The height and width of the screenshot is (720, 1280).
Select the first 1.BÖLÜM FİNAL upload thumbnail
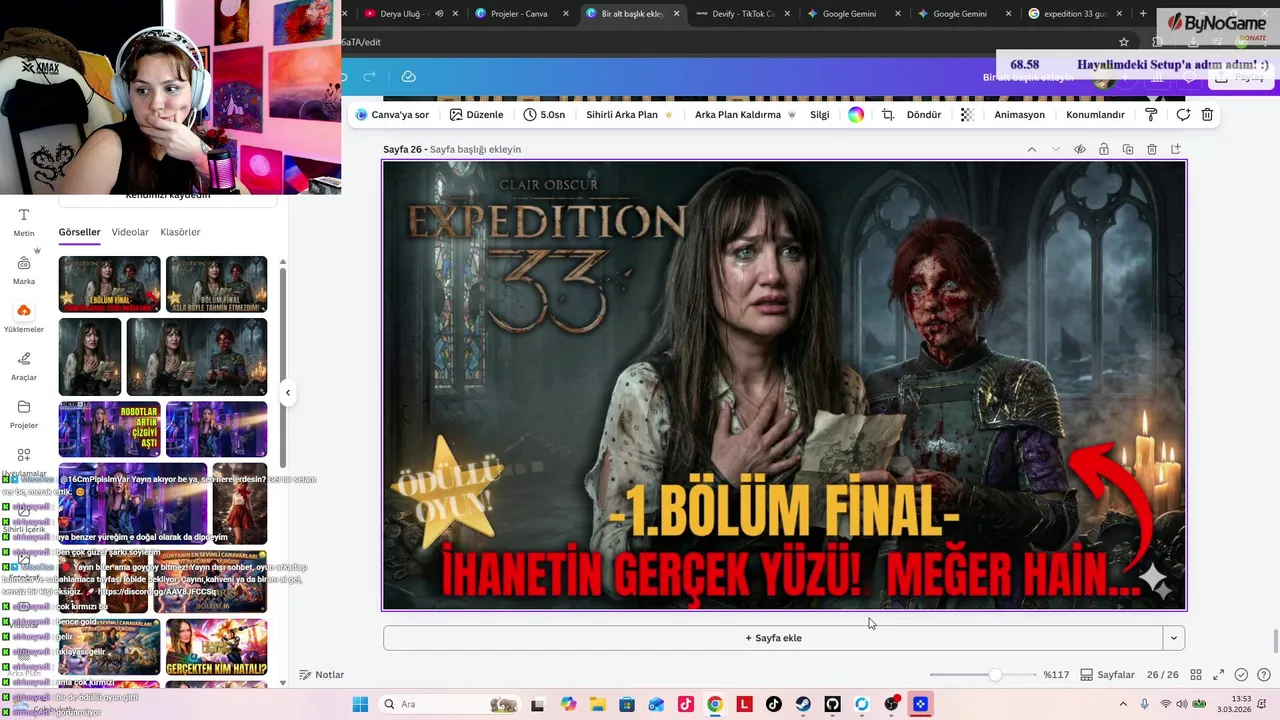coord(109,284)
